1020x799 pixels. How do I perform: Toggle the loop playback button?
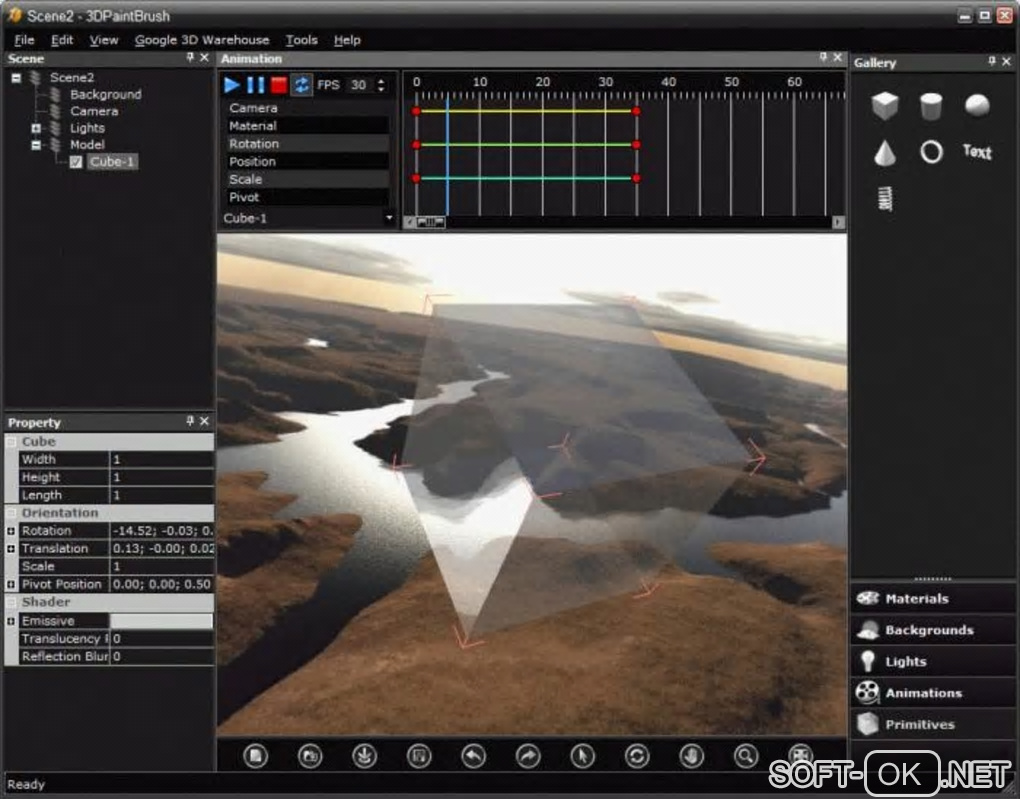(302, 85)
